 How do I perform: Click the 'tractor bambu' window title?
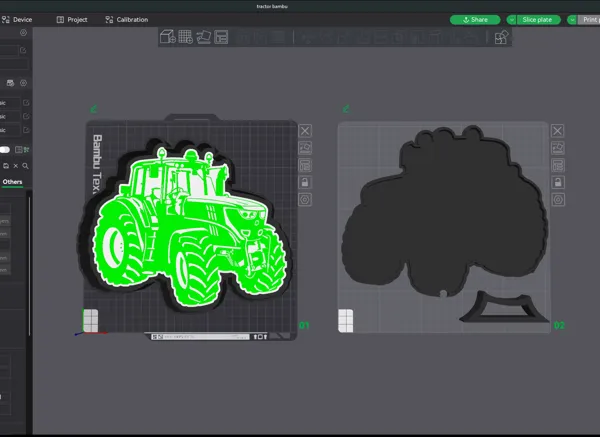(272, 6)
